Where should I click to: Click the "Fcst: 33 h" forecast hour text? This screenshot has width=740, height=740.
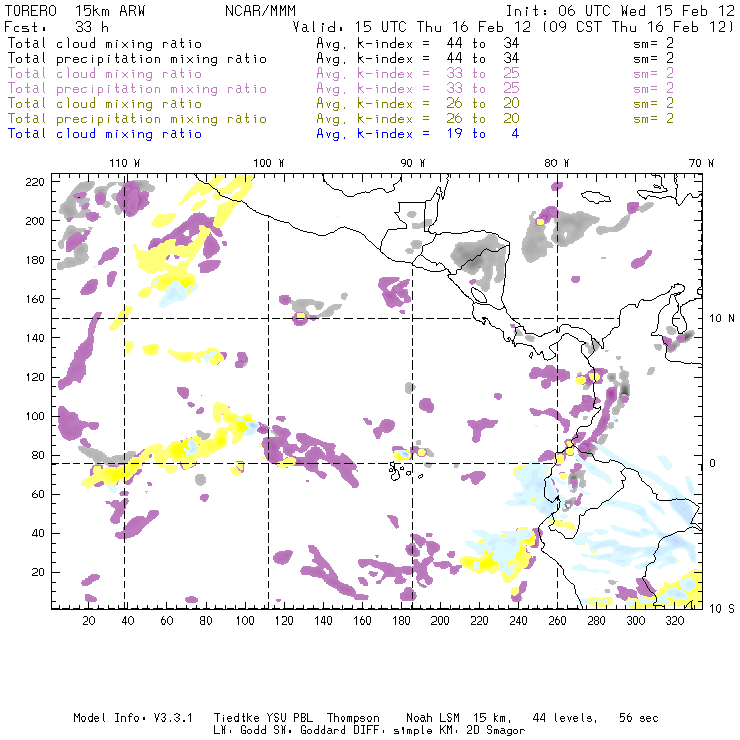point(56,27)
